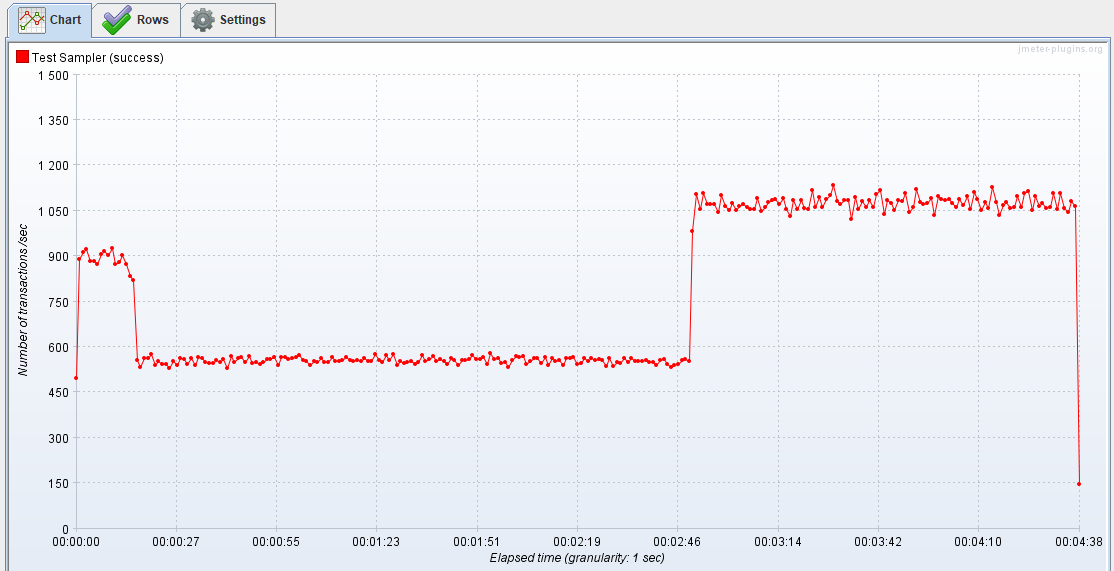Click the 'Test Sampler (success)' legend label
1114x571 pixels.
[x=98, y=58]
